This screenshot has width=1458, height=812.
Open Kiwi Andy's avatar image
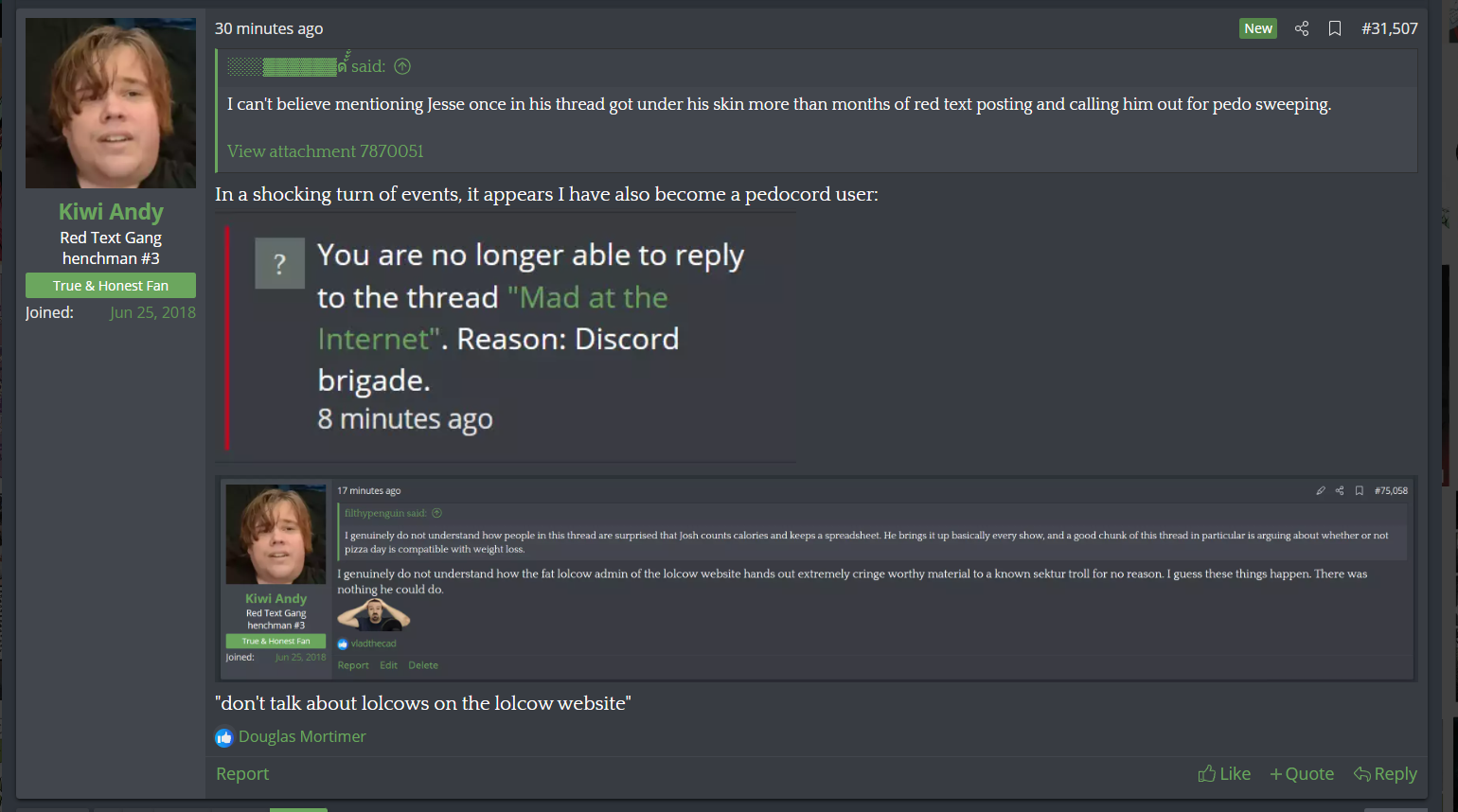111,103
